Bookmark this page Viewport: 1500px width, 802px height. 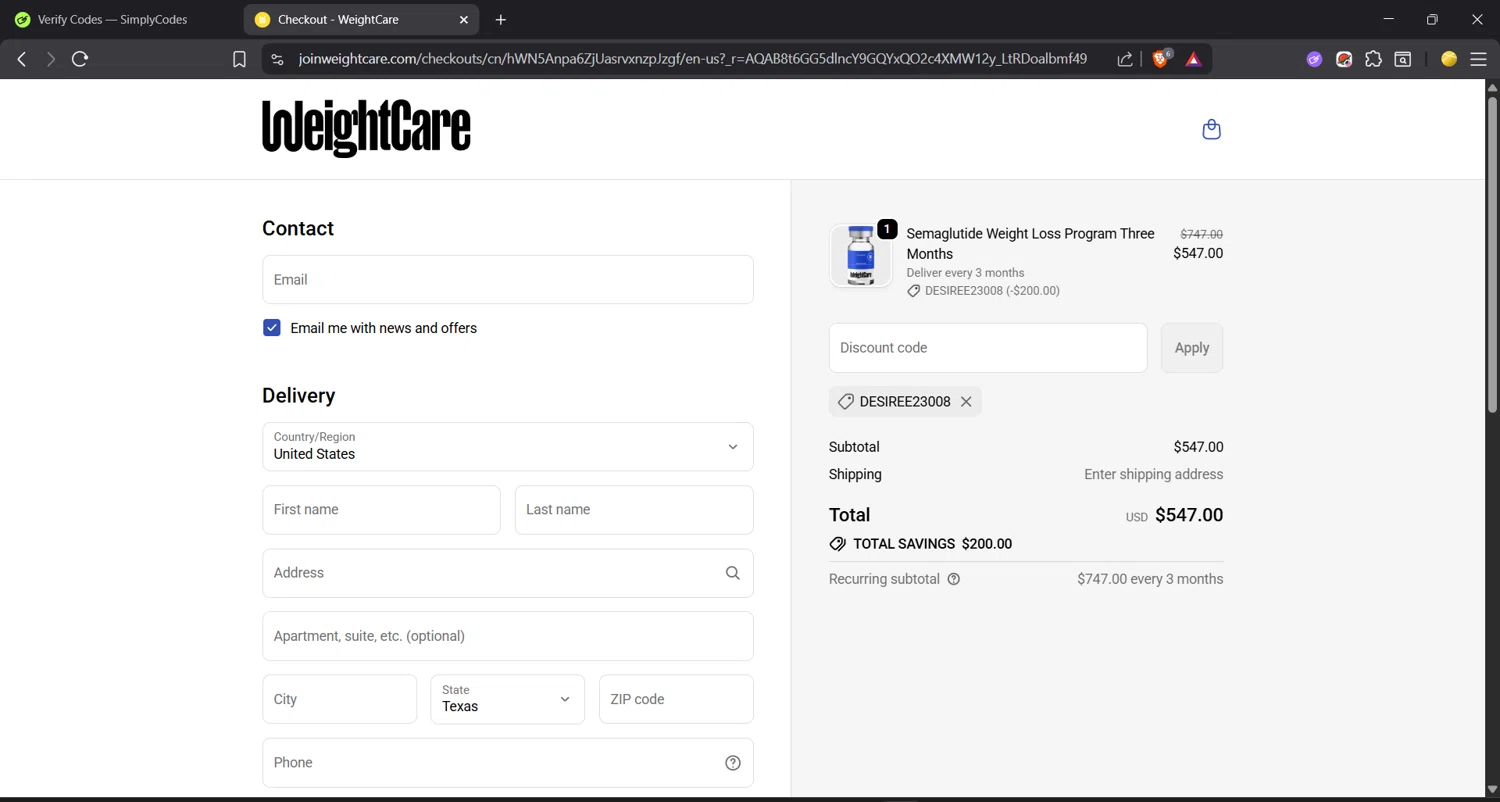point(239,59)
